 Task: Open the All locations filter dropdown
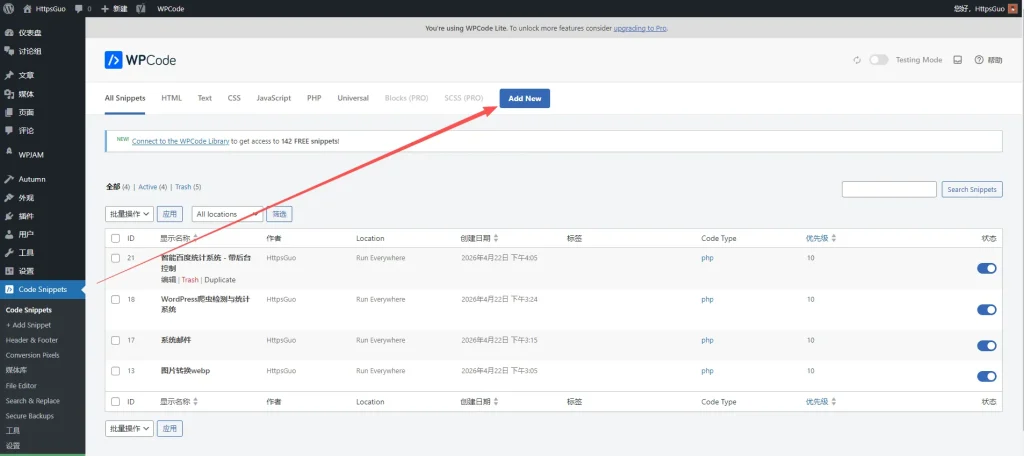pyautogui.click(x=227, y=214)
